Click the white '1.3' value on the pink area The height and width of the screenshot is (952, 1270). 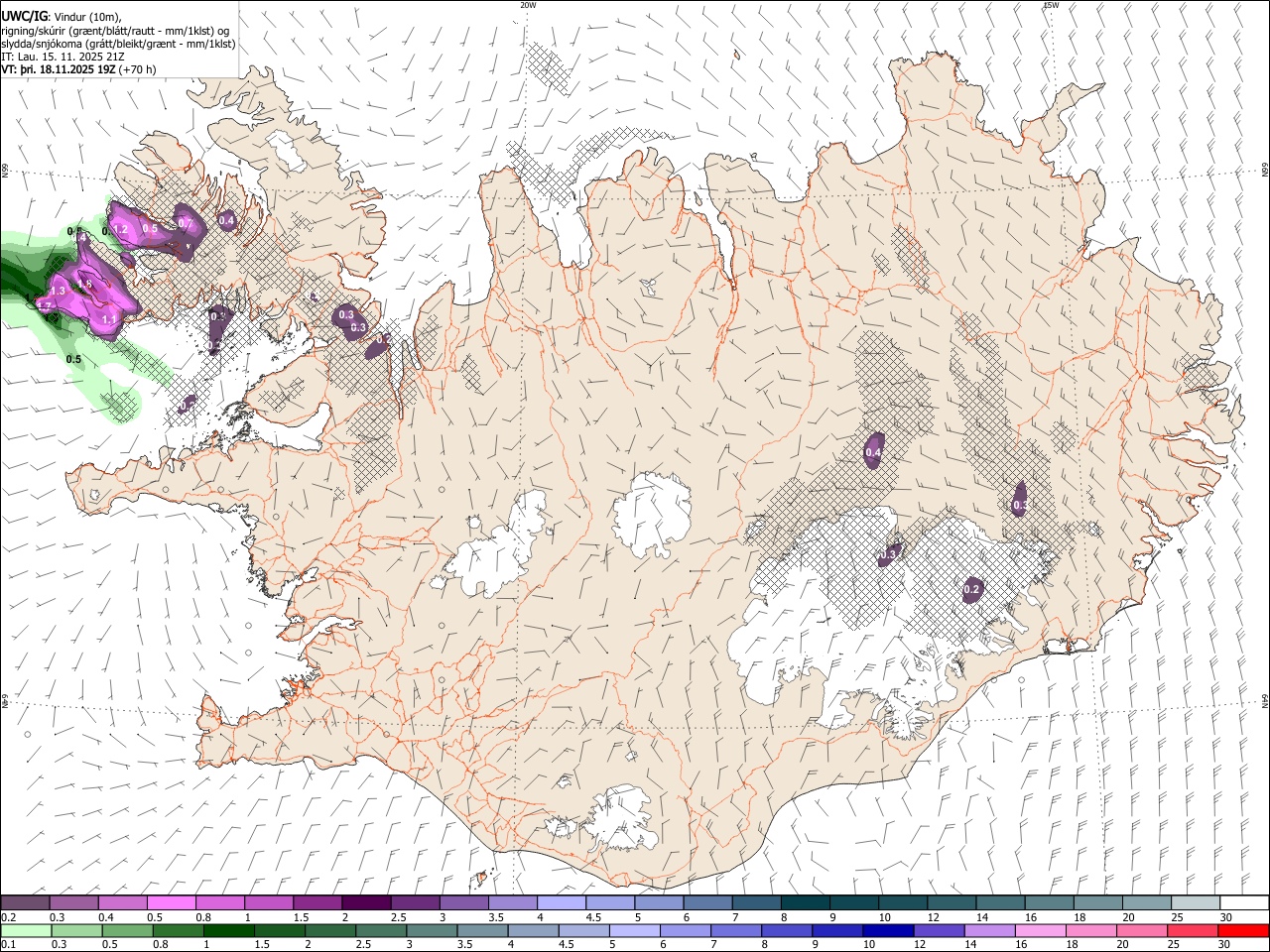tap(58, 291)
